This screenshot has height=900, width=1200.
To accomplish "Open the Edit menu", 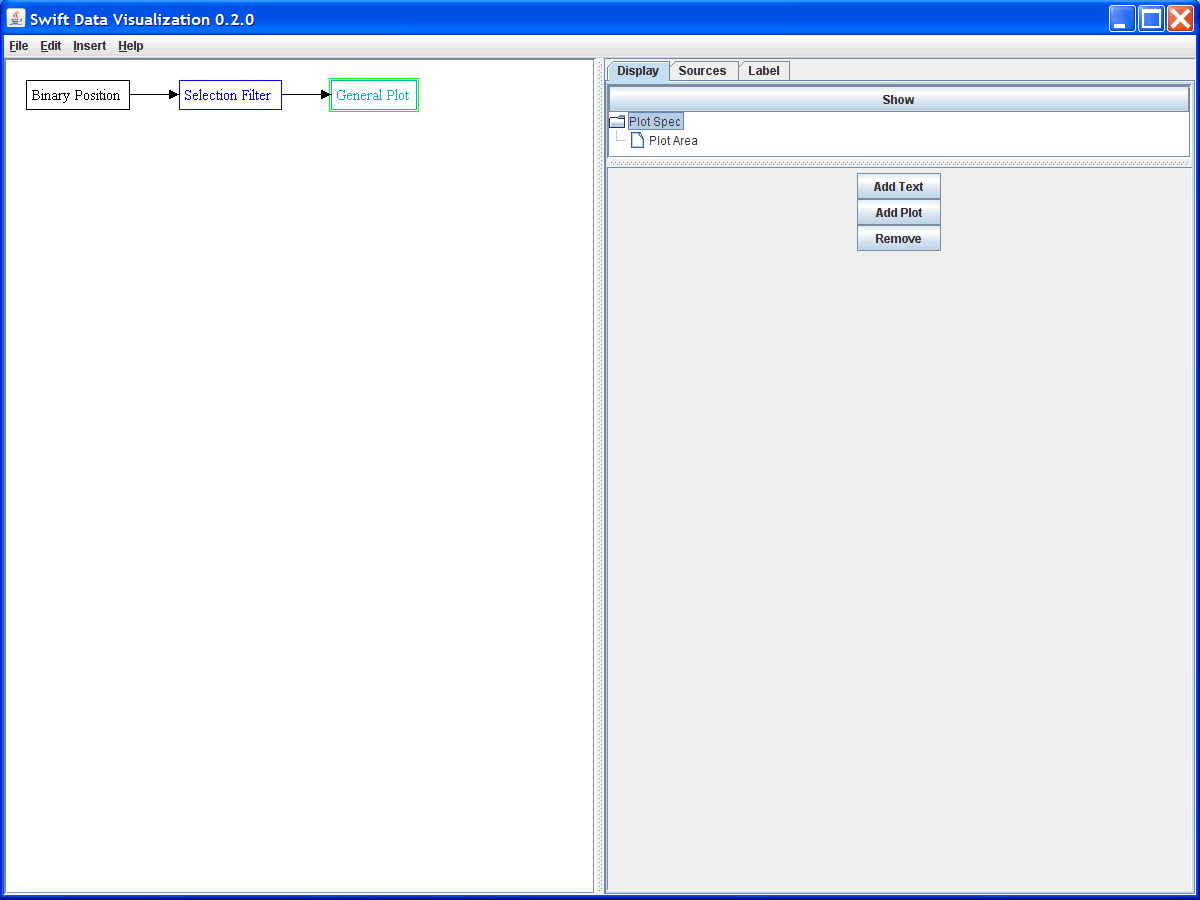I will click(51, 46).
